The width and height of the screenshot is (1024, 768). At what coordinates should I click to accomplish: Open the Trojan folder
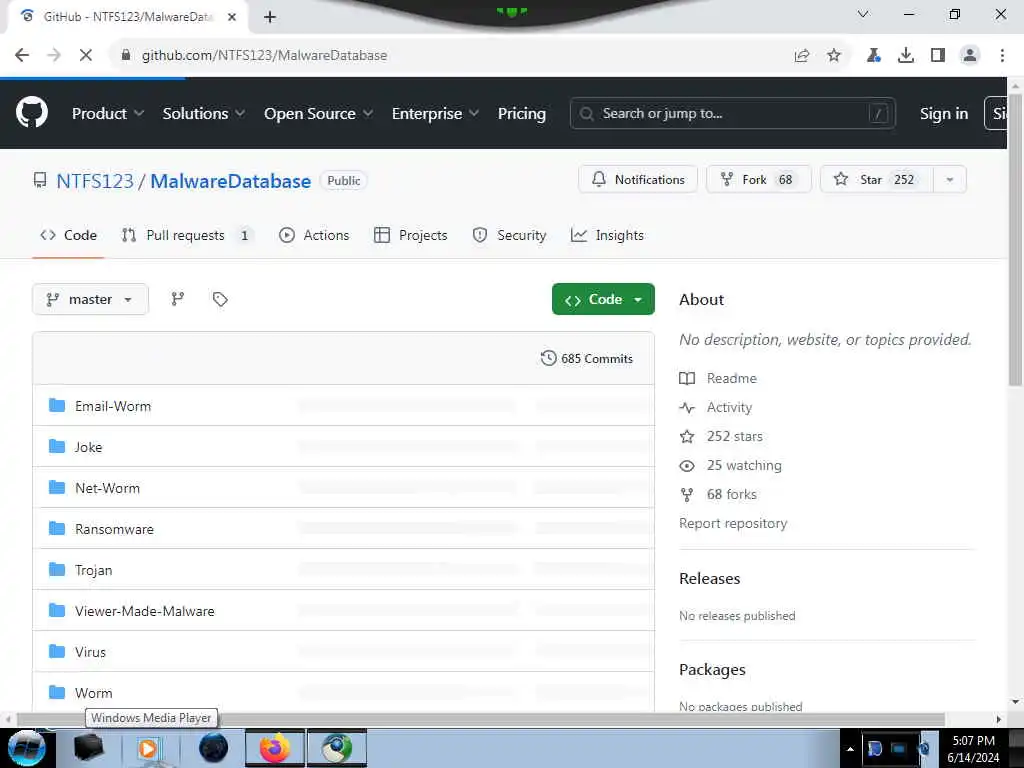(93, 570)
